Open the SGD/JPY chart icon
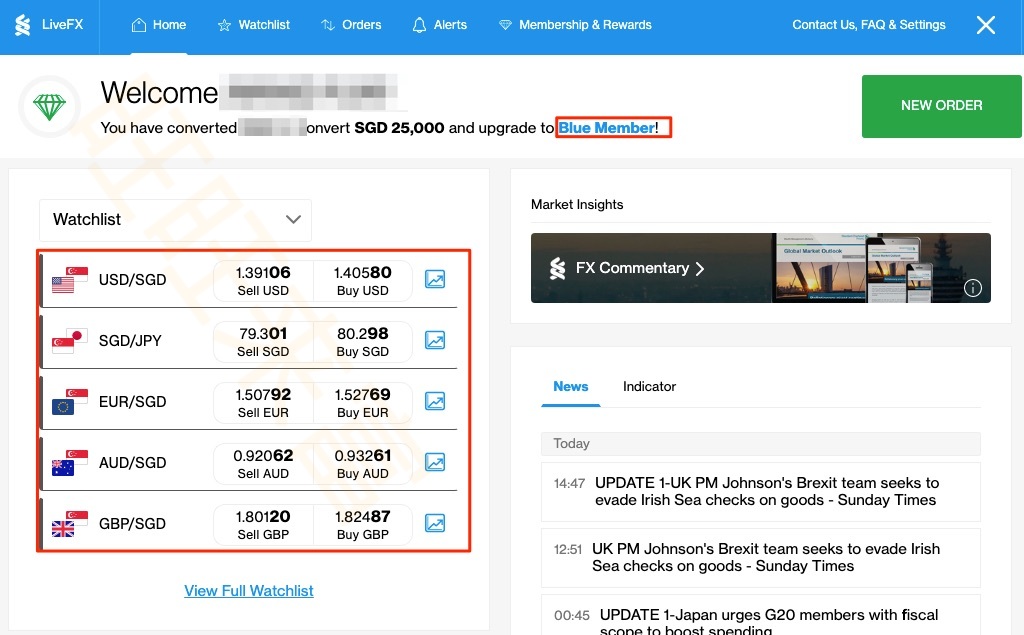 click(435, 340)
